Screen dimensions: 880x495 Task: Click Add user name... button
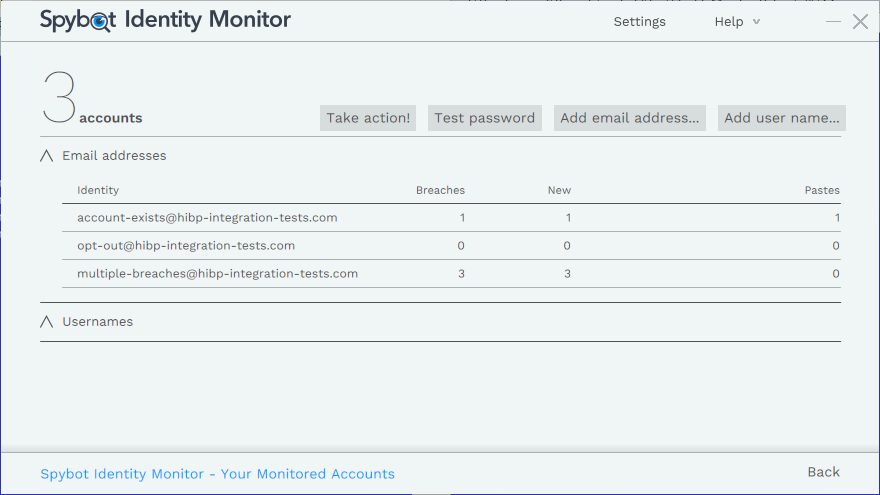(x=782, y=118)
